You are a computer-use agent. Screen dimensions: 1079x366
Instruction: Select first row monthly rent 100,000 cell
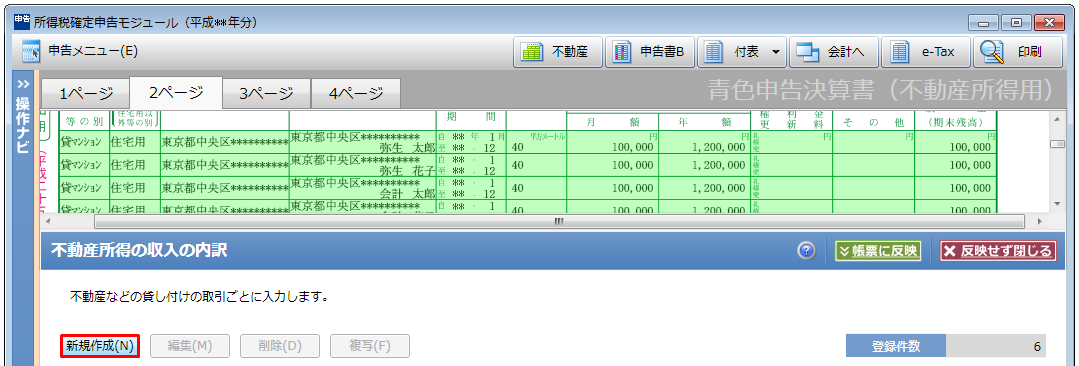coord(612,147)
